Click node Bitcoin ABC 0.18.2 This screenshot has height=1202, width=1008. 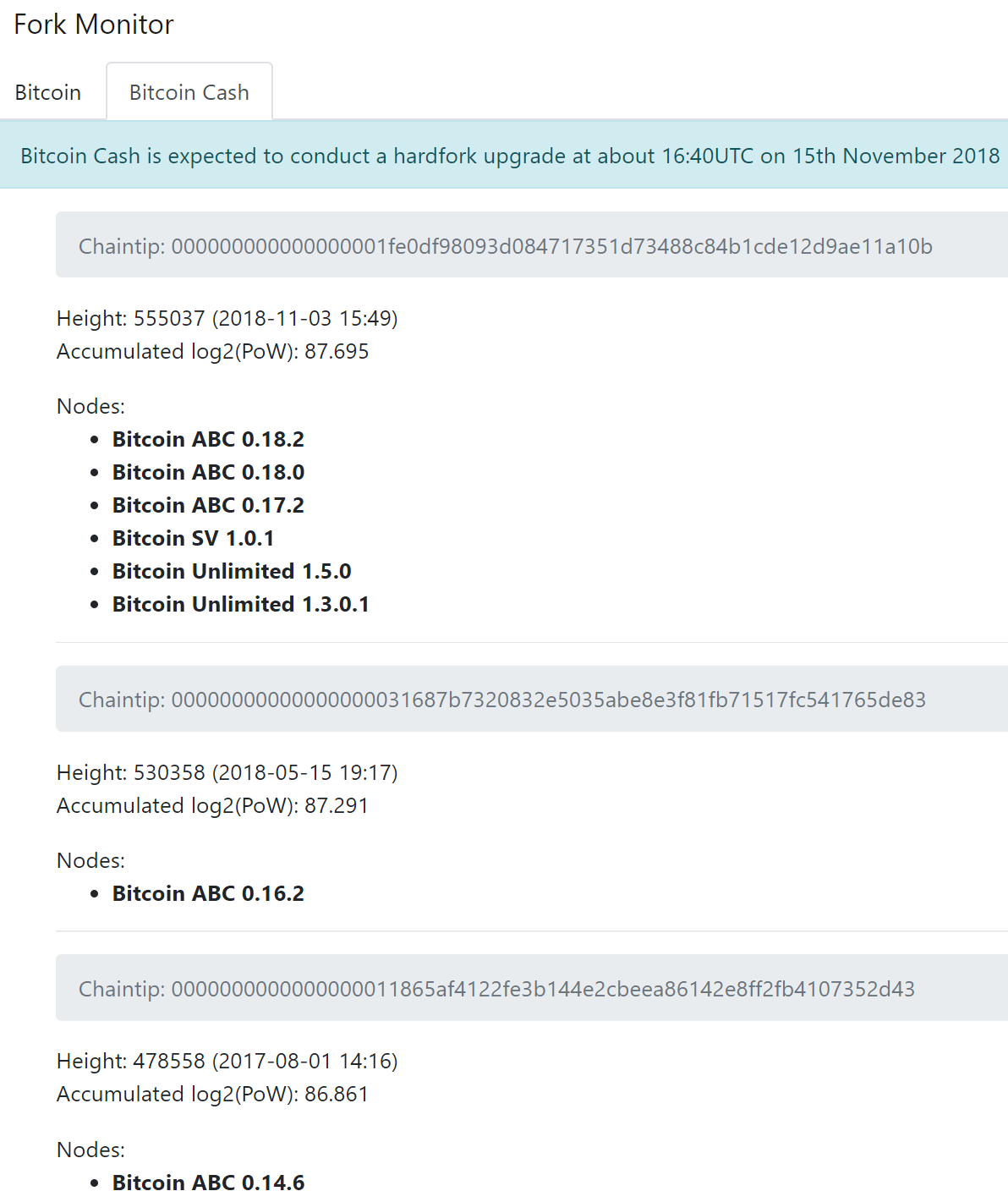pyautogui.click(x=208, y=439)
